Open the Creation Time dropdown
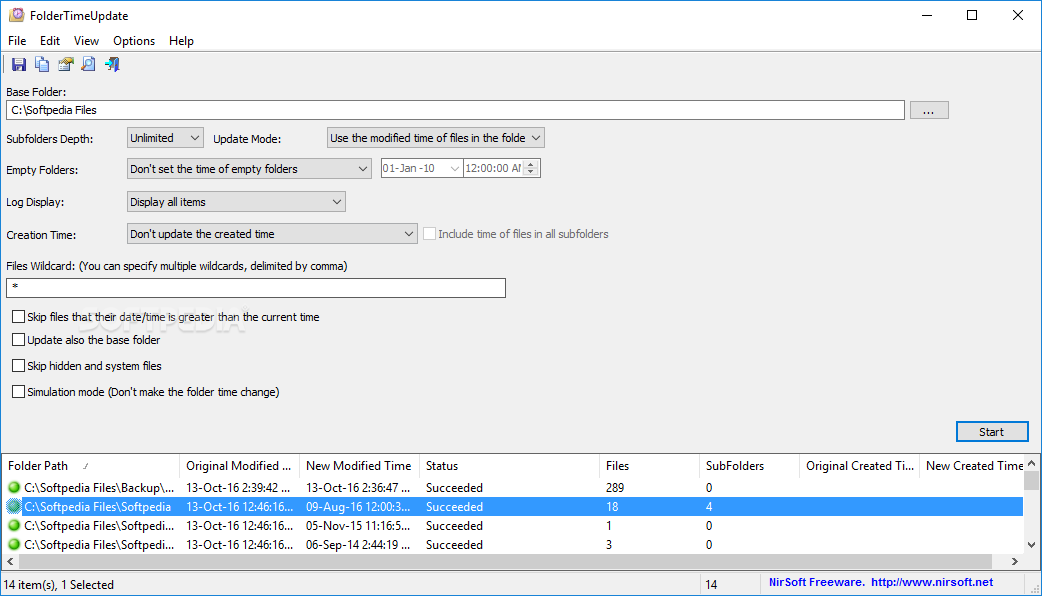 (272, 234)
